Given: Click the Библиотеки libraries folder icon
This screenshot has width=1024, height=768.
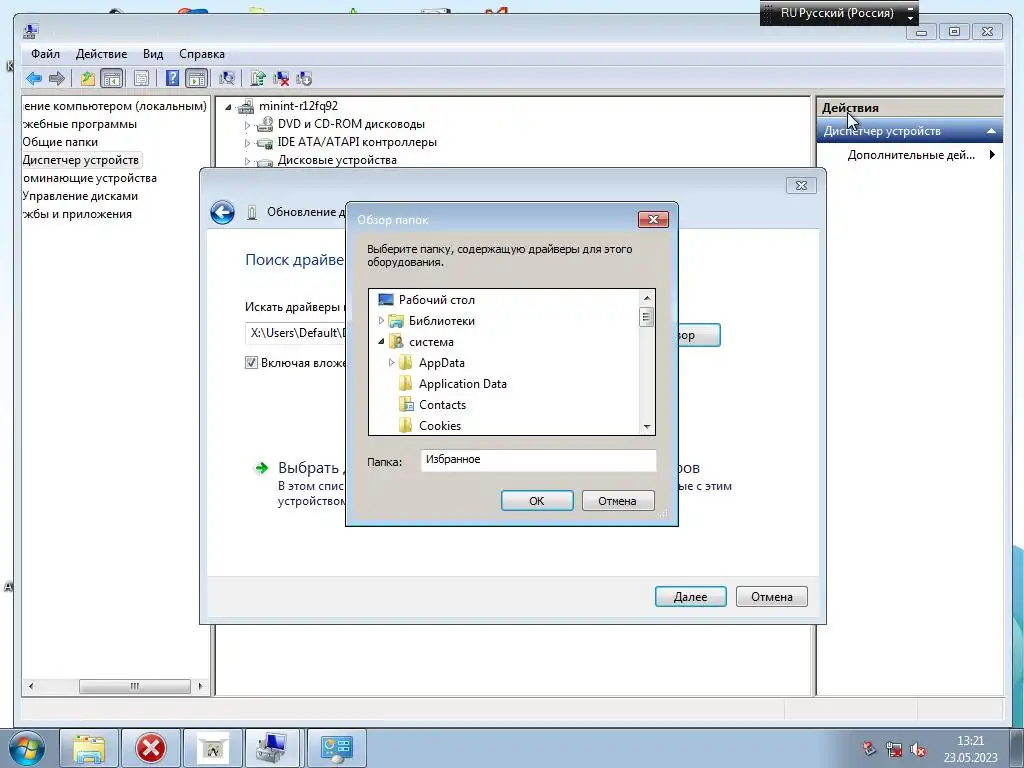Looking at the screenshot, I should [396, 321].
